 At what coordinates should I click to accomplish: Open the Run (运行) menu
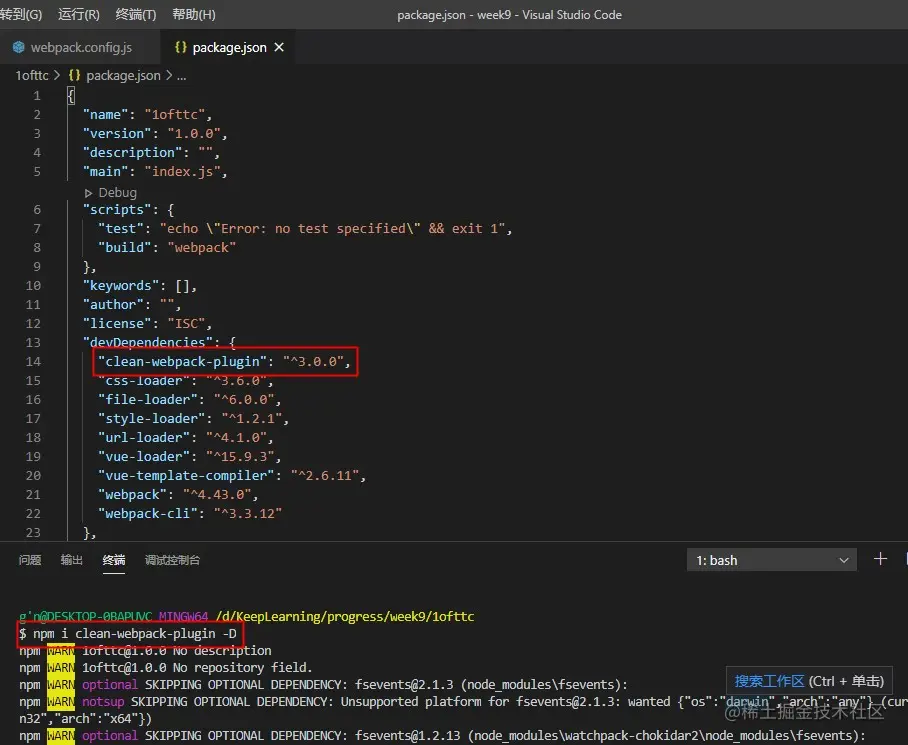coord(79,14)
